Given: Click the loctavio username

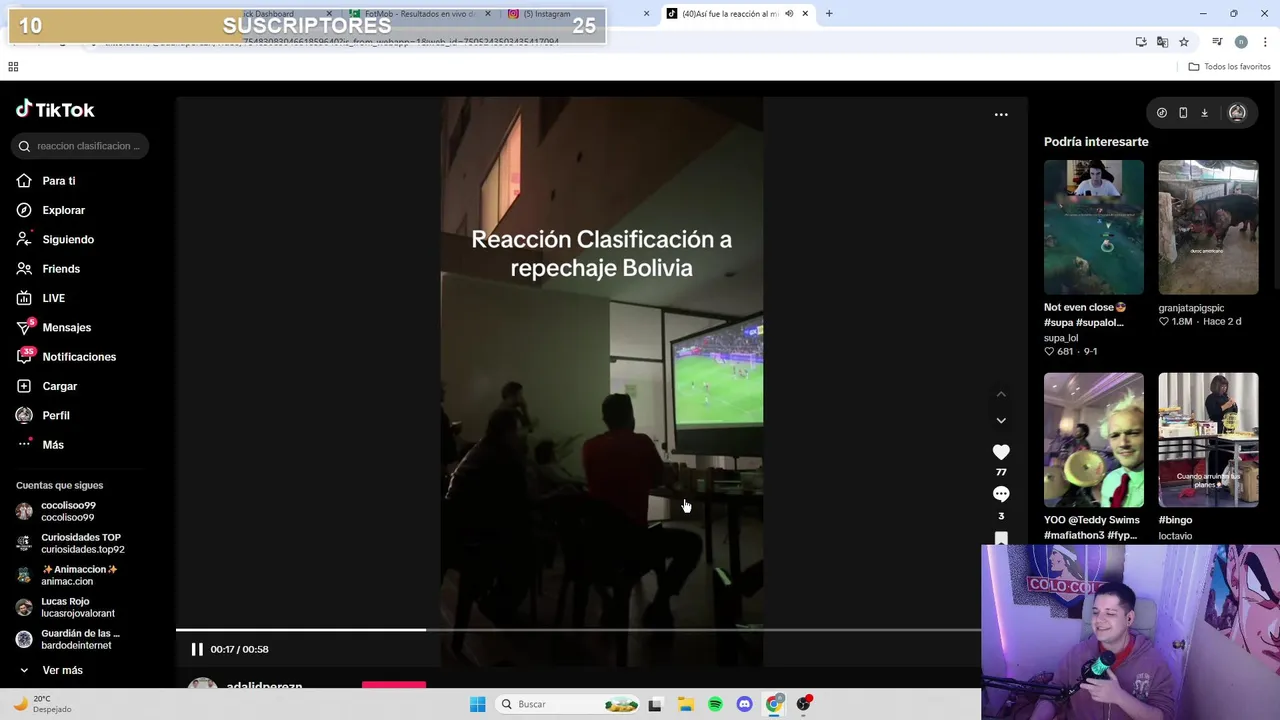Looking at the screenshot, I should 1175,536.
